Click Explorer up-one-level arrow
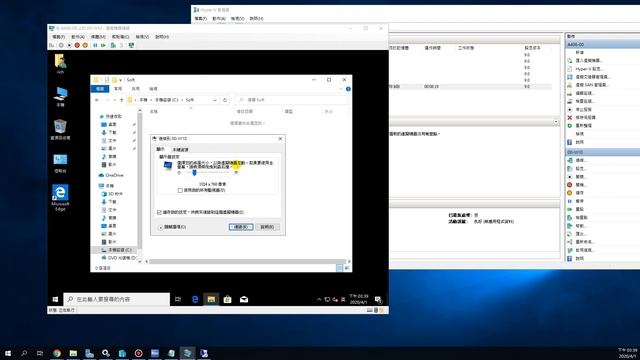The height and width of the screenshot is (360, 640). [121, 100]
